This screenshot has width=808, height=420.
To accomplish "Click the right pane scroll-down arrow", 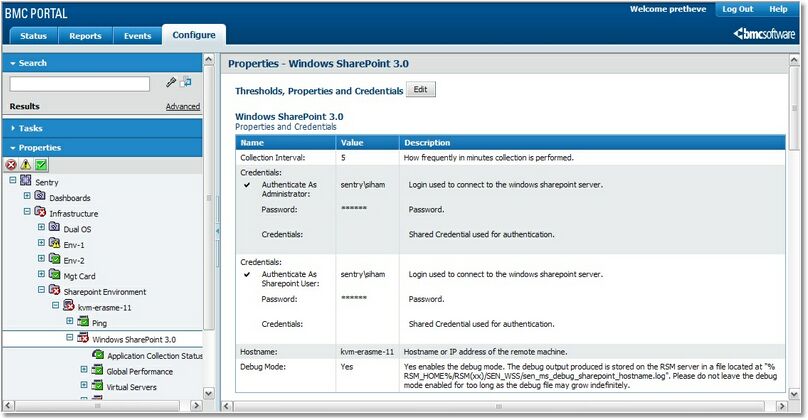I will [794, 394].
